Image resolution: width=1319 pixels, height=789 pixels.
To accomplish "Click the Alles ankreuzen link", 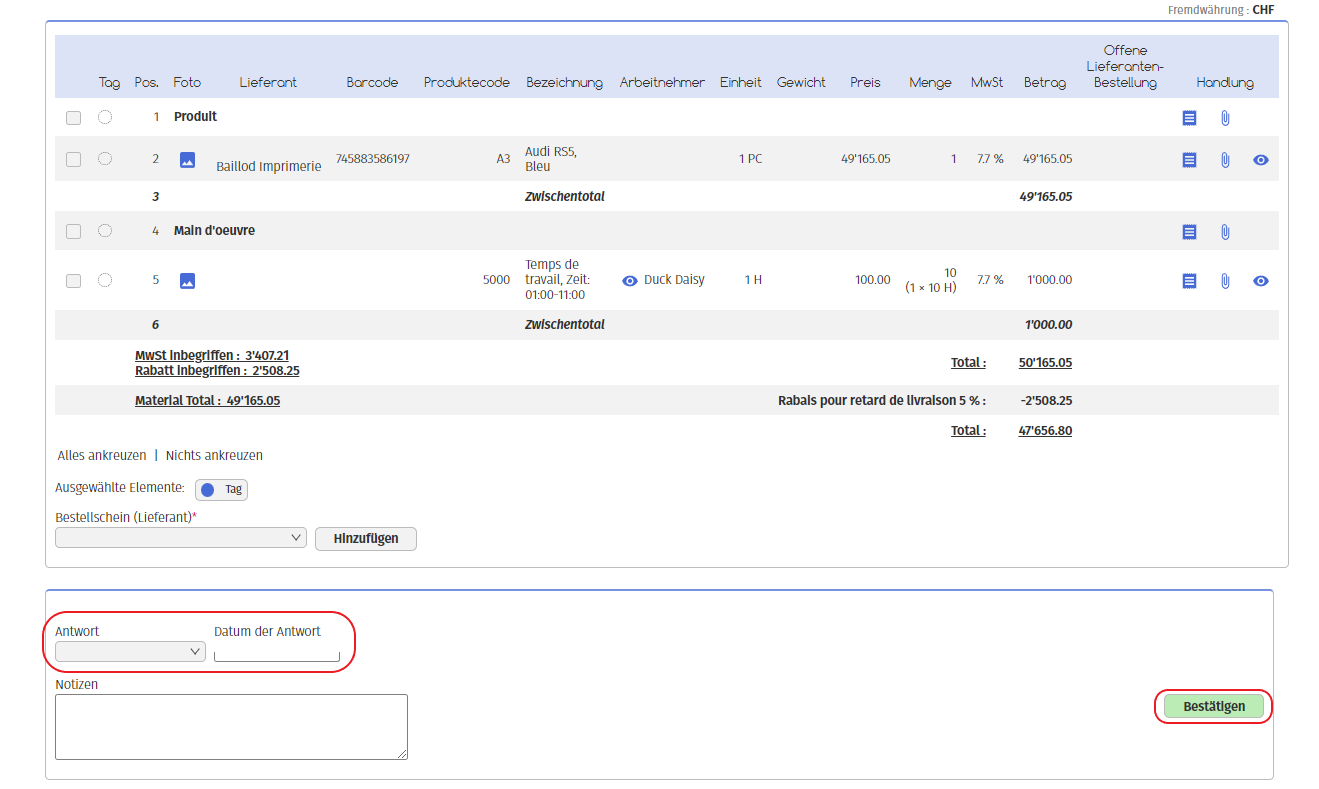I will (x=102, y=455).
